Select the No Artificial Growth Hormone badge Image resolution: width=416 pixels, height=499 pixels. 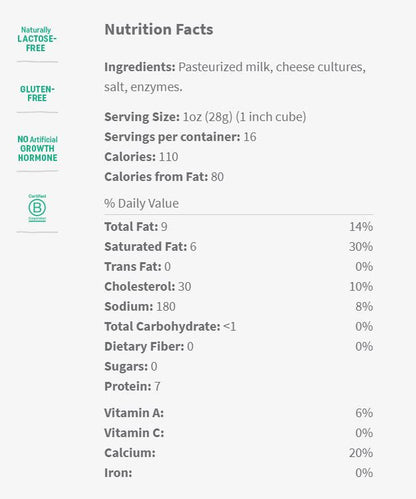pyautogui.click(x=37, y=148)
